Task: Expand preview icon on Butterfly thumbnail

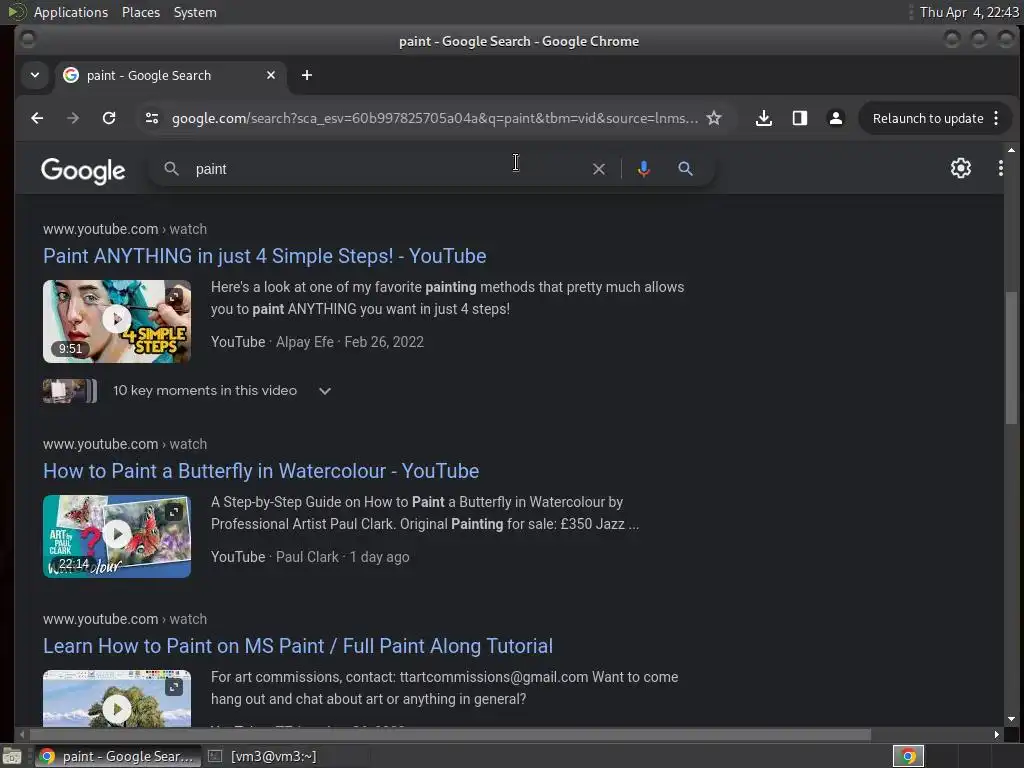Action: tap(174, 512)
